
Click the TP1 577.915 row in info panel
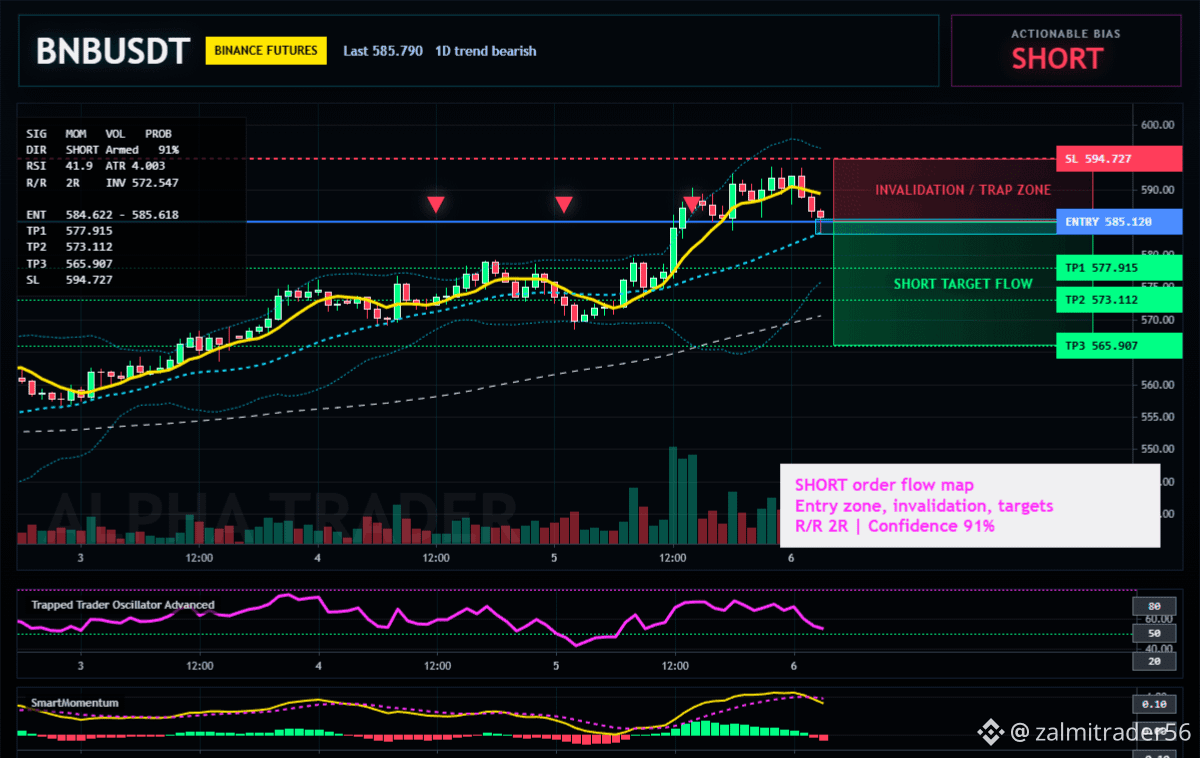coord(70,231)
